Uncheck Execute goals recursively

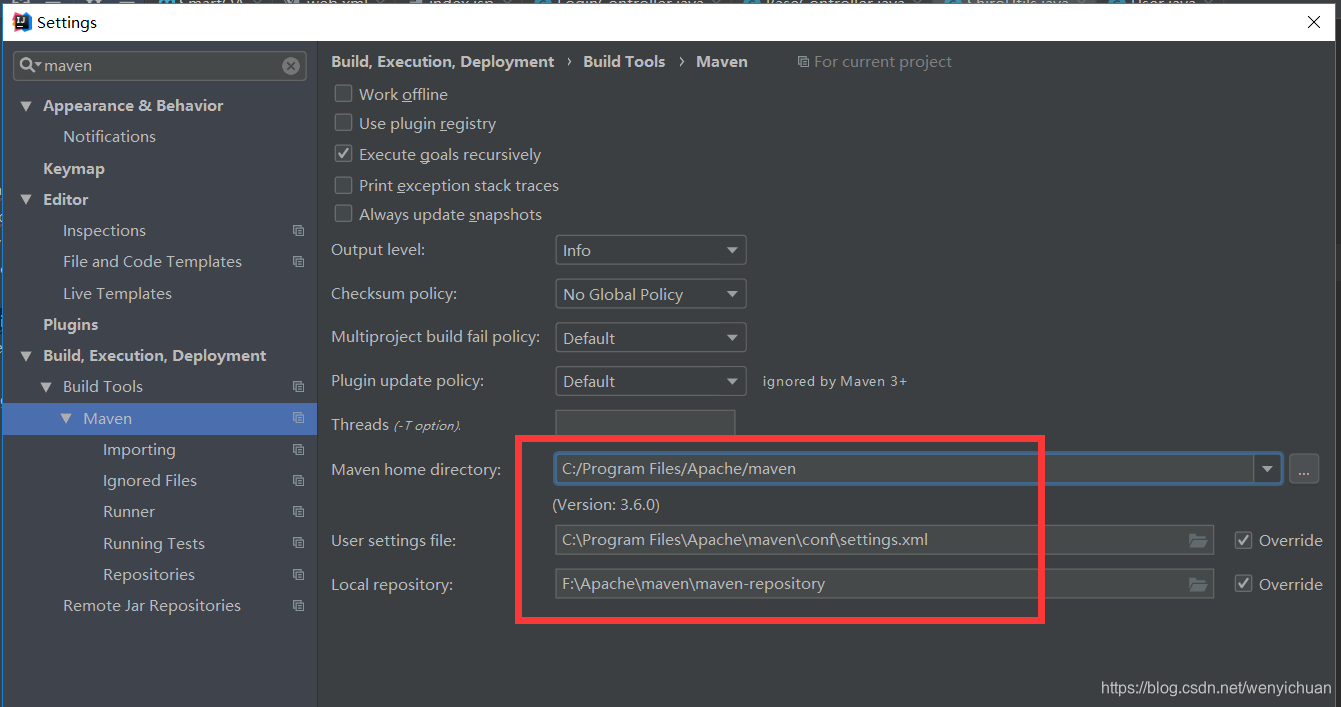click(343, 154)
